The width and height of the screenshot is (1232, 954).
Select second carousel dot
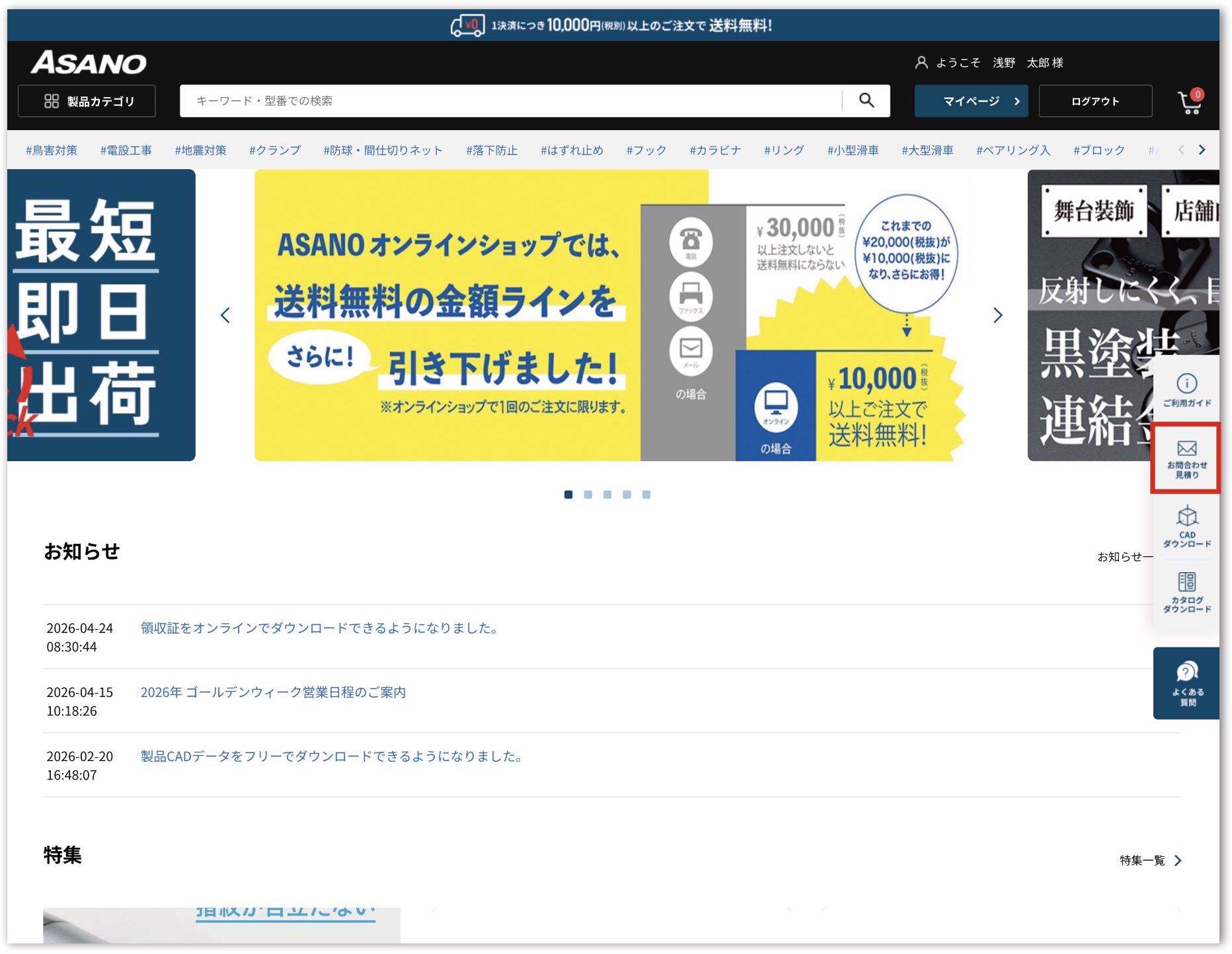(x=588, y=494)
